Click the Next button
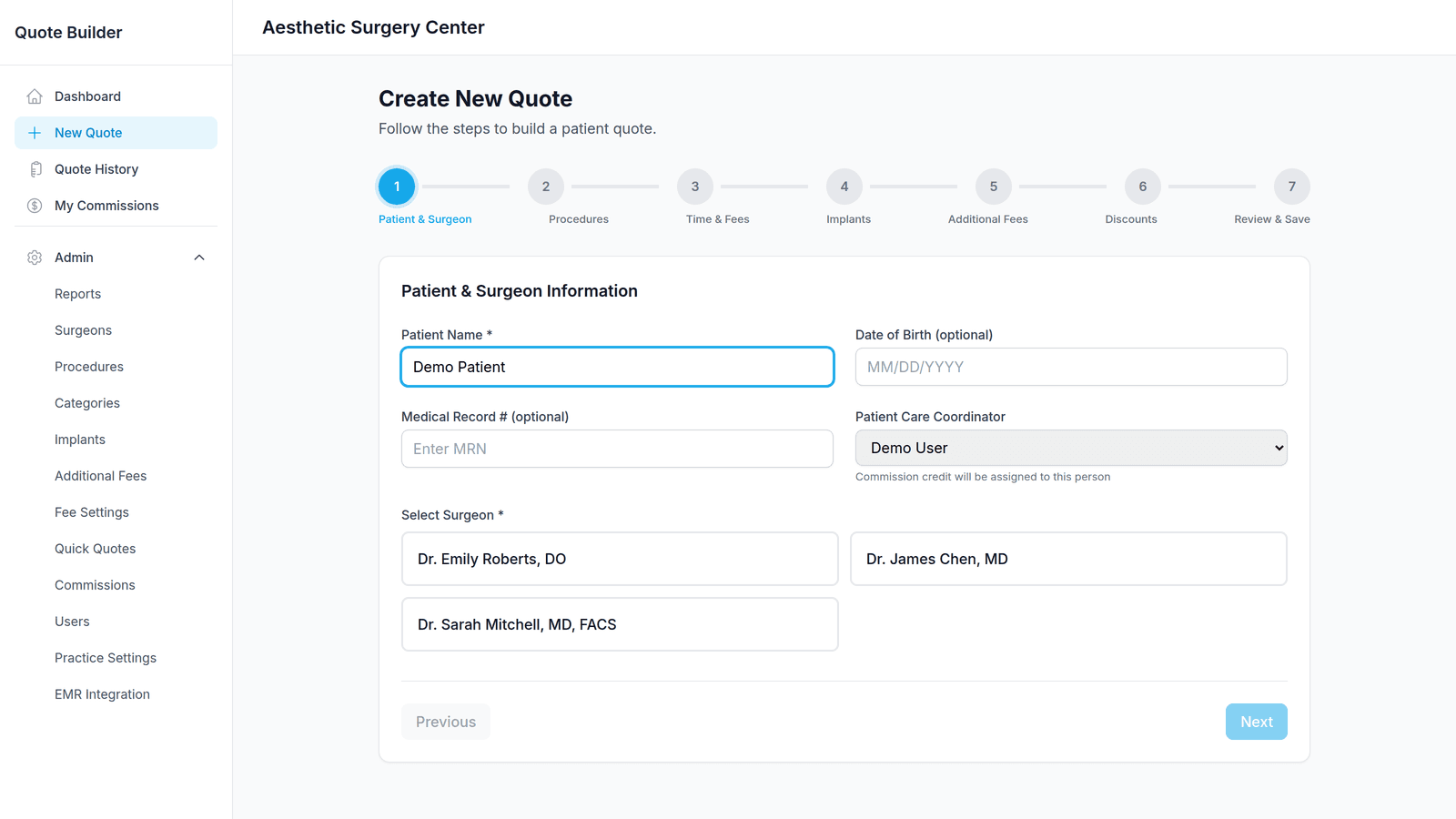This screenshot has height=819, width=1456. [1257, 722]
